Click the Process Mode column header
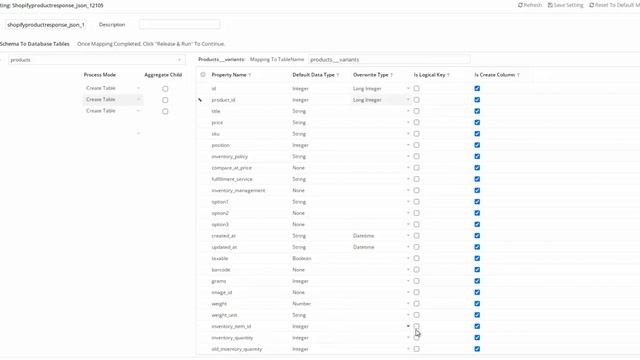This screenshot has height=360, width=640. pos(100,75)
